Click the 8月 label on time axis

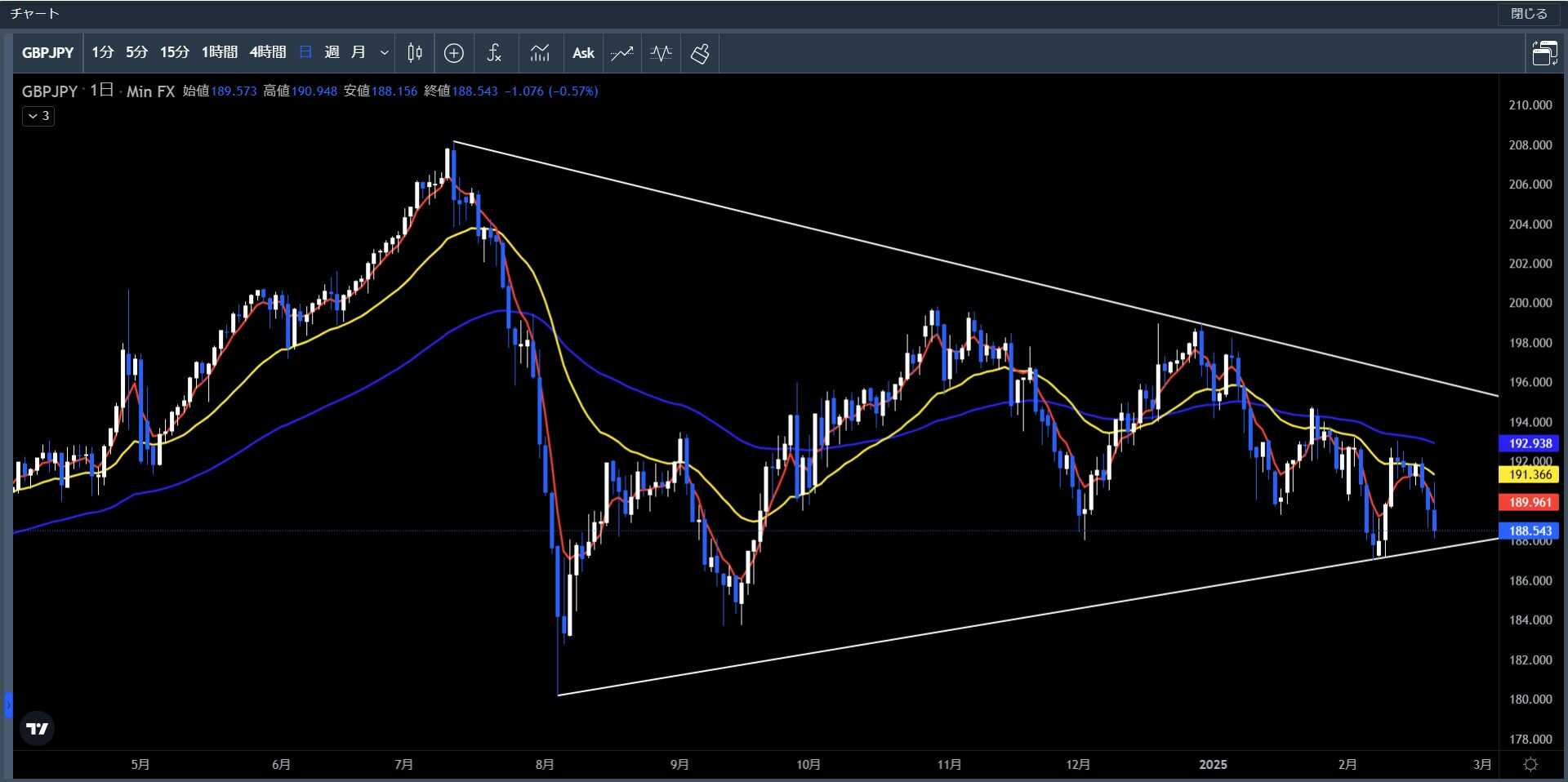point(545,765)
